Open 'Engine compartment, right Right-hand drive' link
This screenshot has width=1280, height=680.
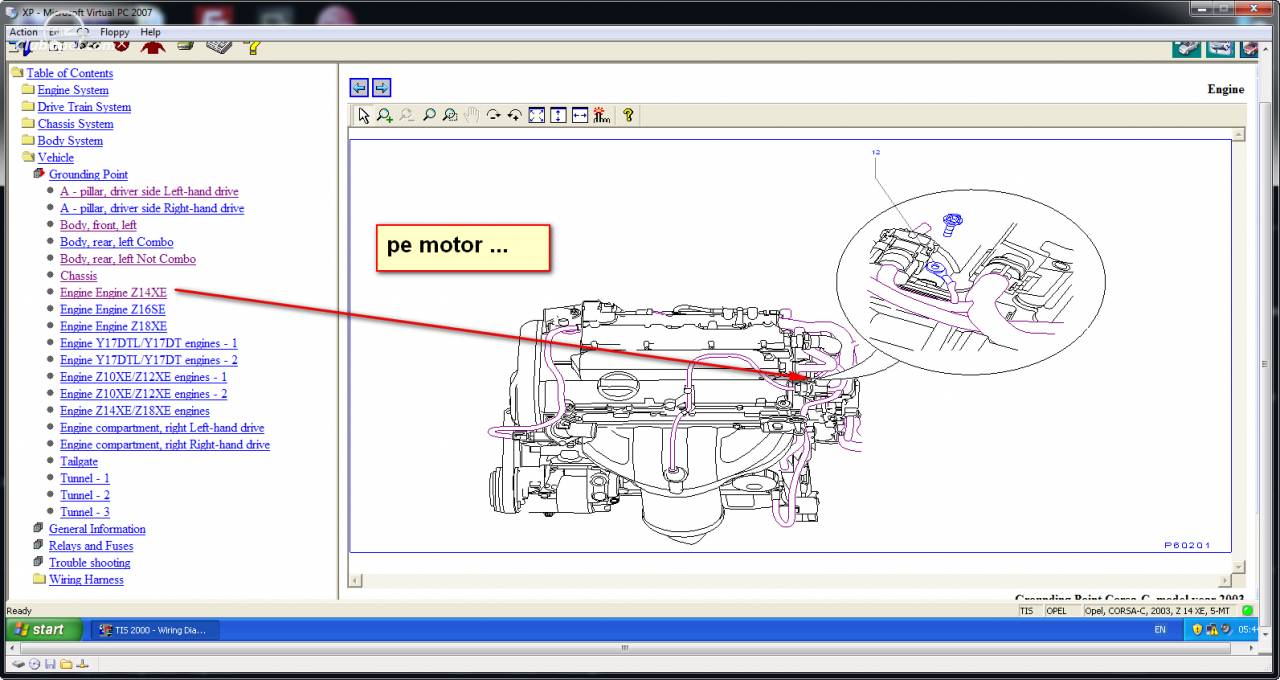click(x=165, y=444)
